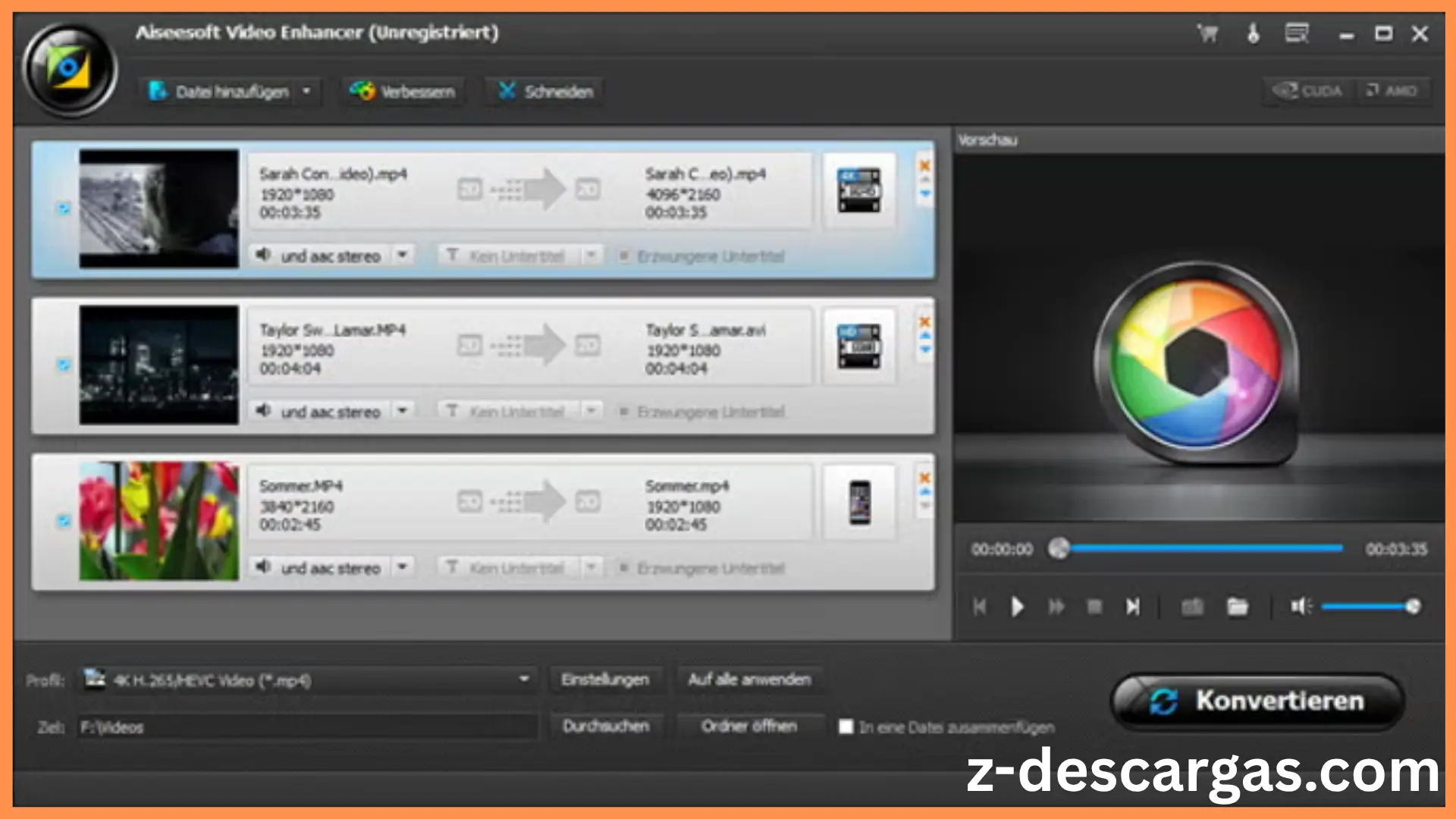Take a snapshot with camera icon
Viewport: 1456px width, 819px height.
click(1192, 607)
